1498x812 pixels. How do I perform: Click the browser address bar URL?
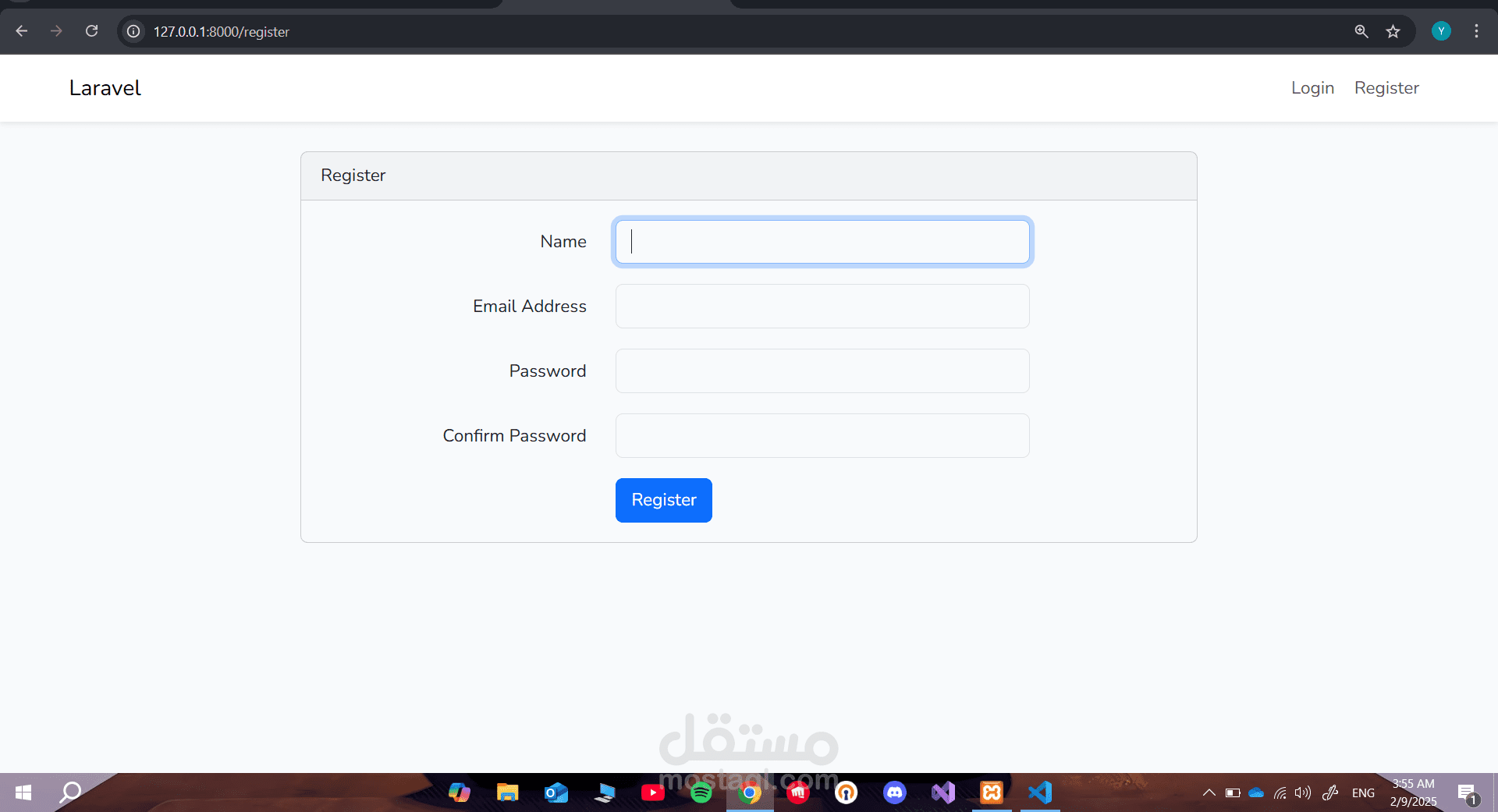pyautogui.click(x=222, y=32)
